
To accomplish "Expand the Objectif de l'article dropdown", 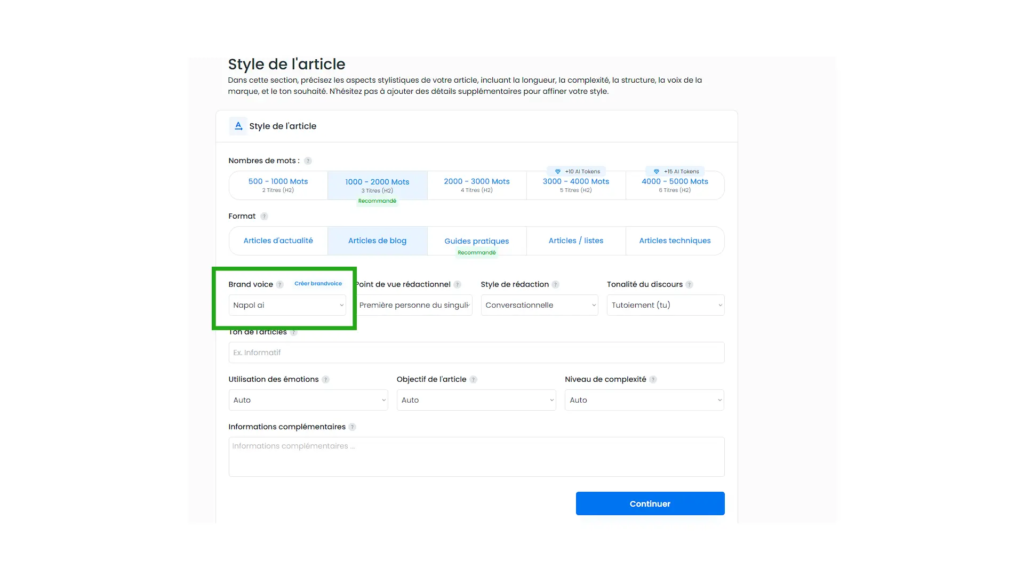I will 476,400.
